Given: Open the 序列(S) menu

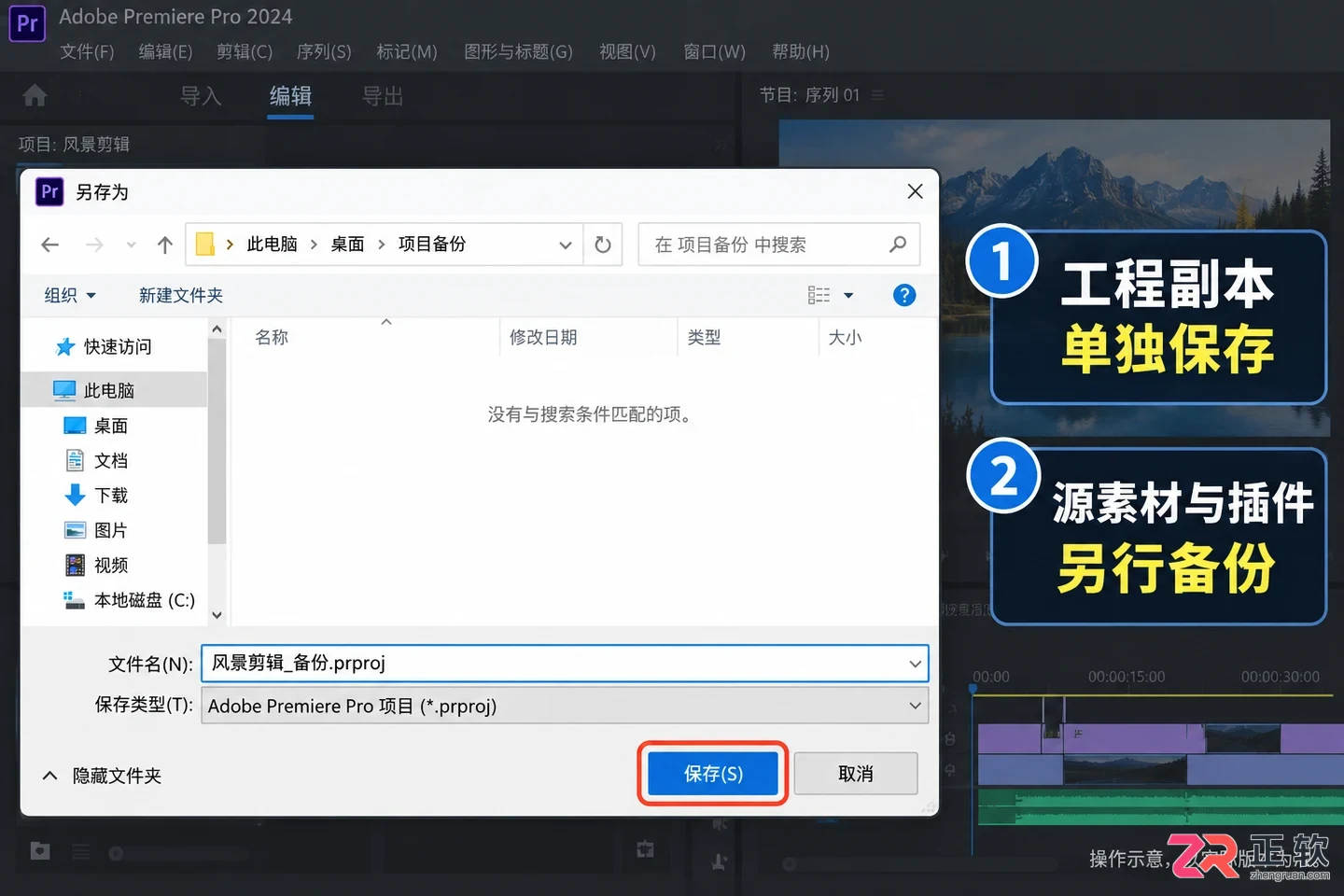Looking at the screenshot, I should [x=324, y=51].
